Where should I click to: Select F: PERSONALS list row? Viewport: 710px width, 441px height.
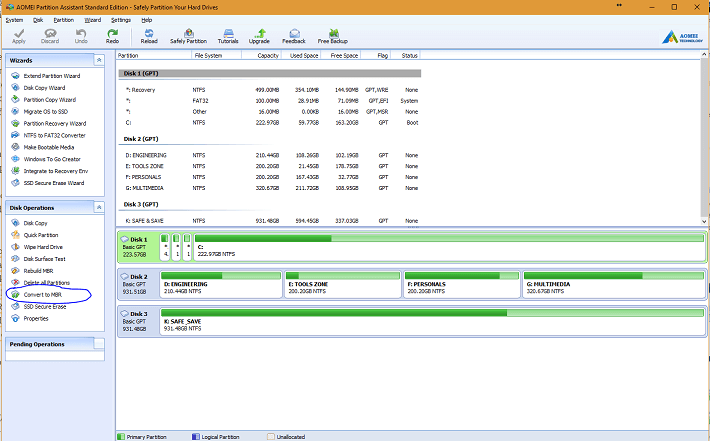[x=270, y=177]
